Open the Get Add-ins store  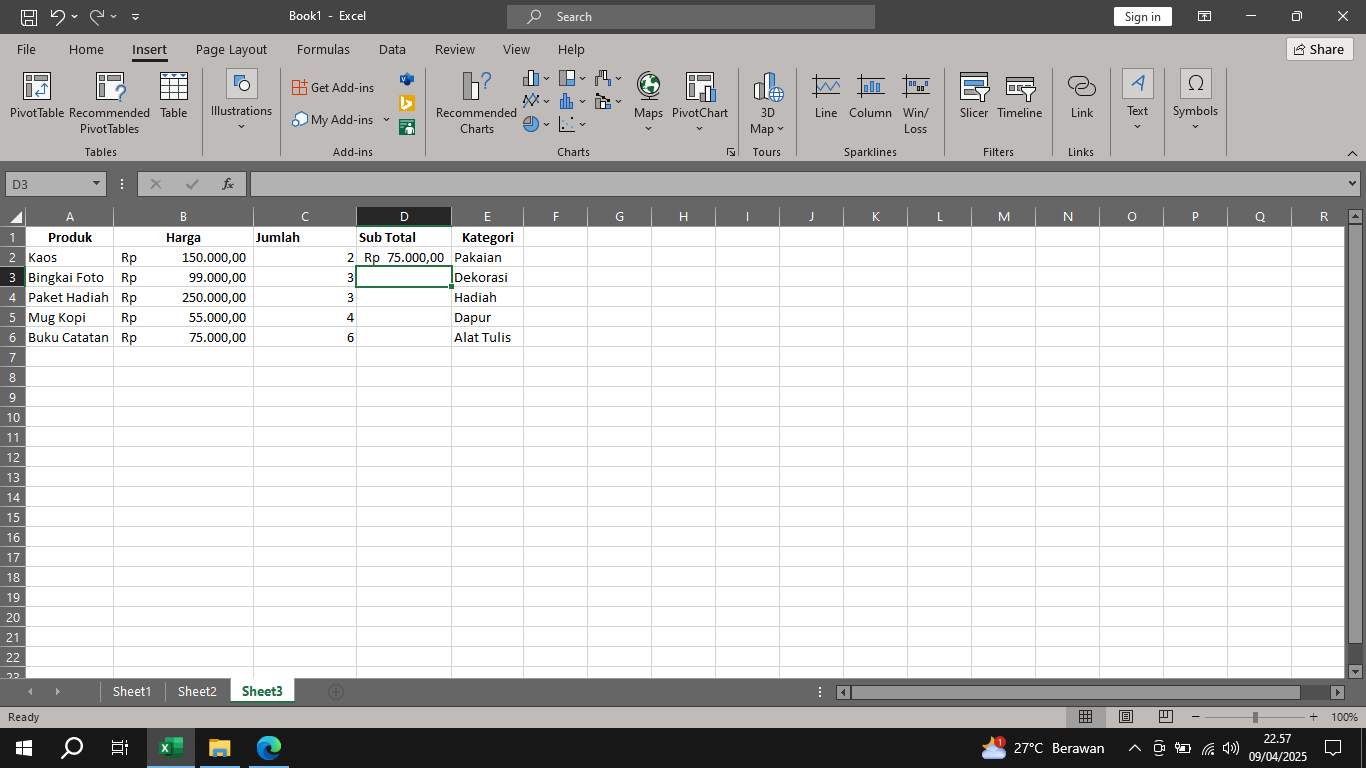tap(332, 87)
